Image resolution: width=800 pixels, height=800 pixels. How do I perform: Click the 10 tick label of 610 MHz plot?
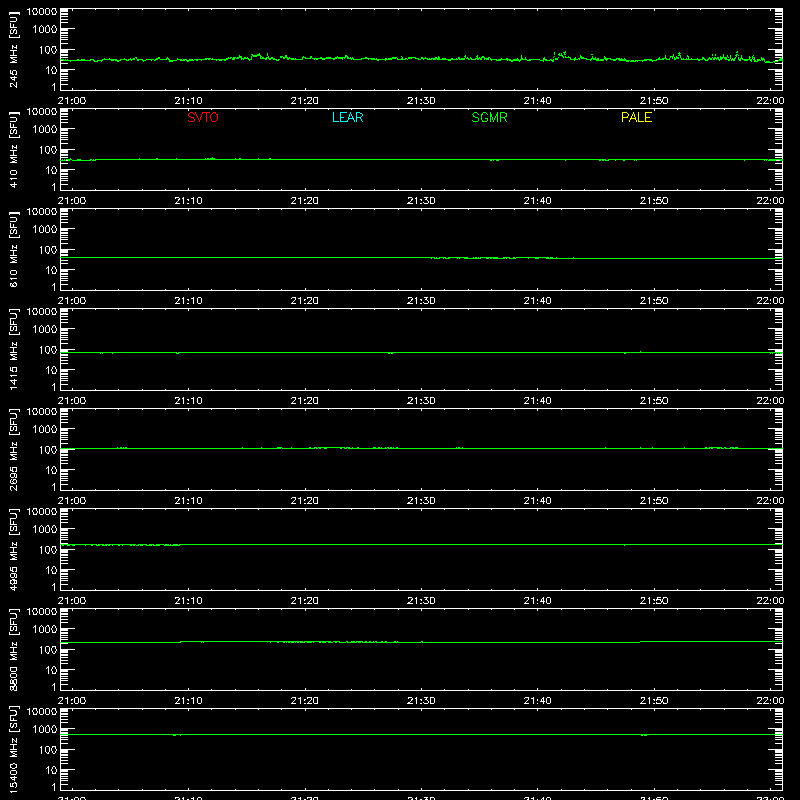51,270
